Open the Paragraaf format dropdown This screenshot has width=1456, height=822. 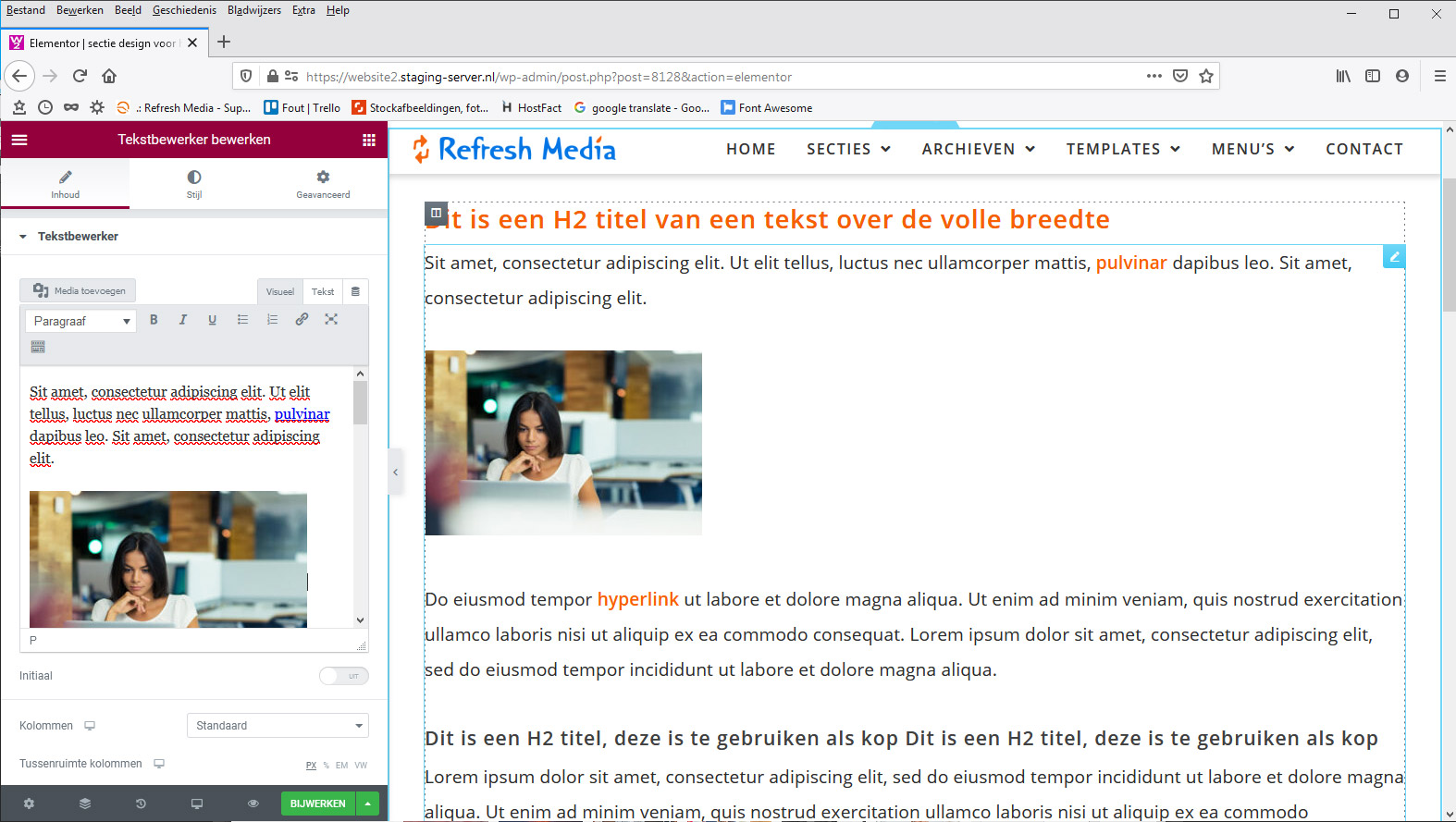(80, 321)
